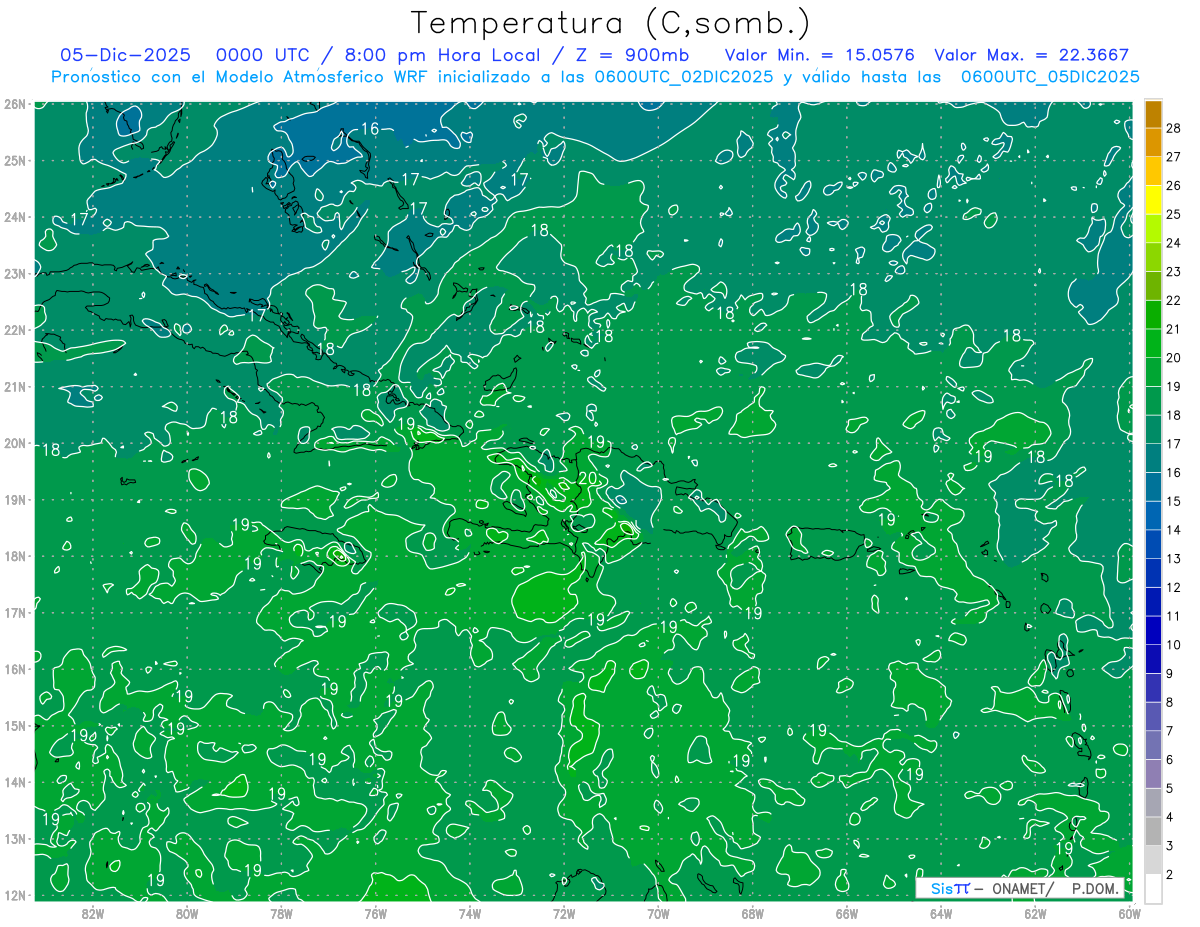Click the '0600UTC_02DIC2025' initialization timestamp
This screenshot has width=1200, height=927.
pyautogui.click(x=683, y=77)
